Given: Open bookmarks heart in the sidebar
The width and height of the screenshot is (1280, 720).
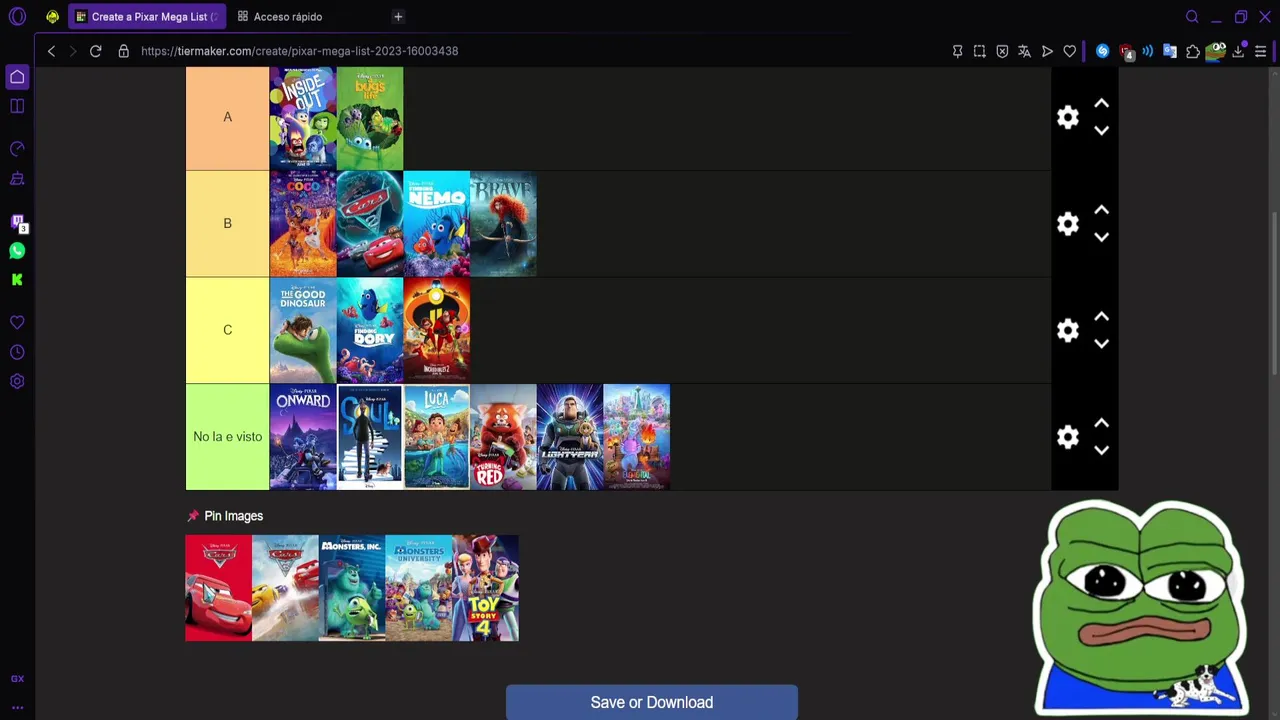Looking at the screenshot, I should click(x=17, y=323).
